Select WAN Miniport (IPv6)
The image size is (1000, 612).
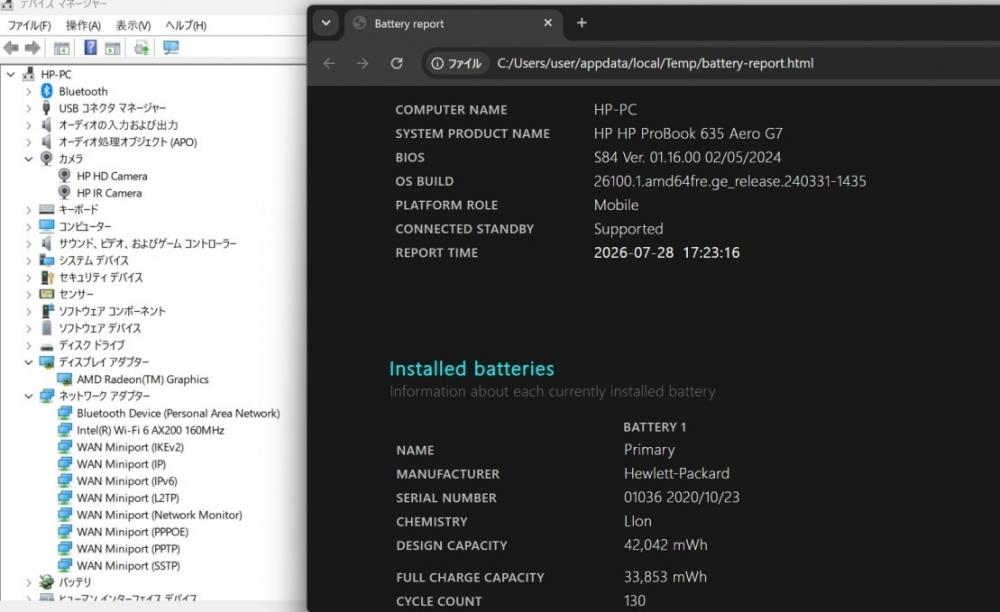pos(127,481)
